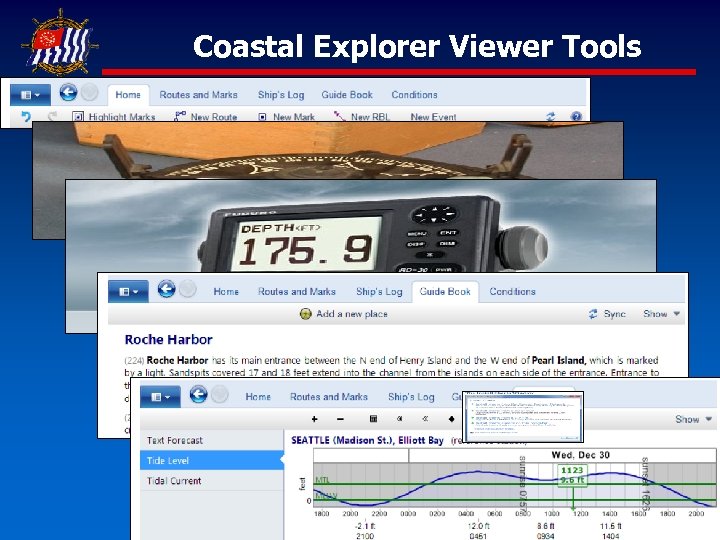Open application menu in Conditions window
The width and height of the screenshot is (720, 540).
click(160, 397)
